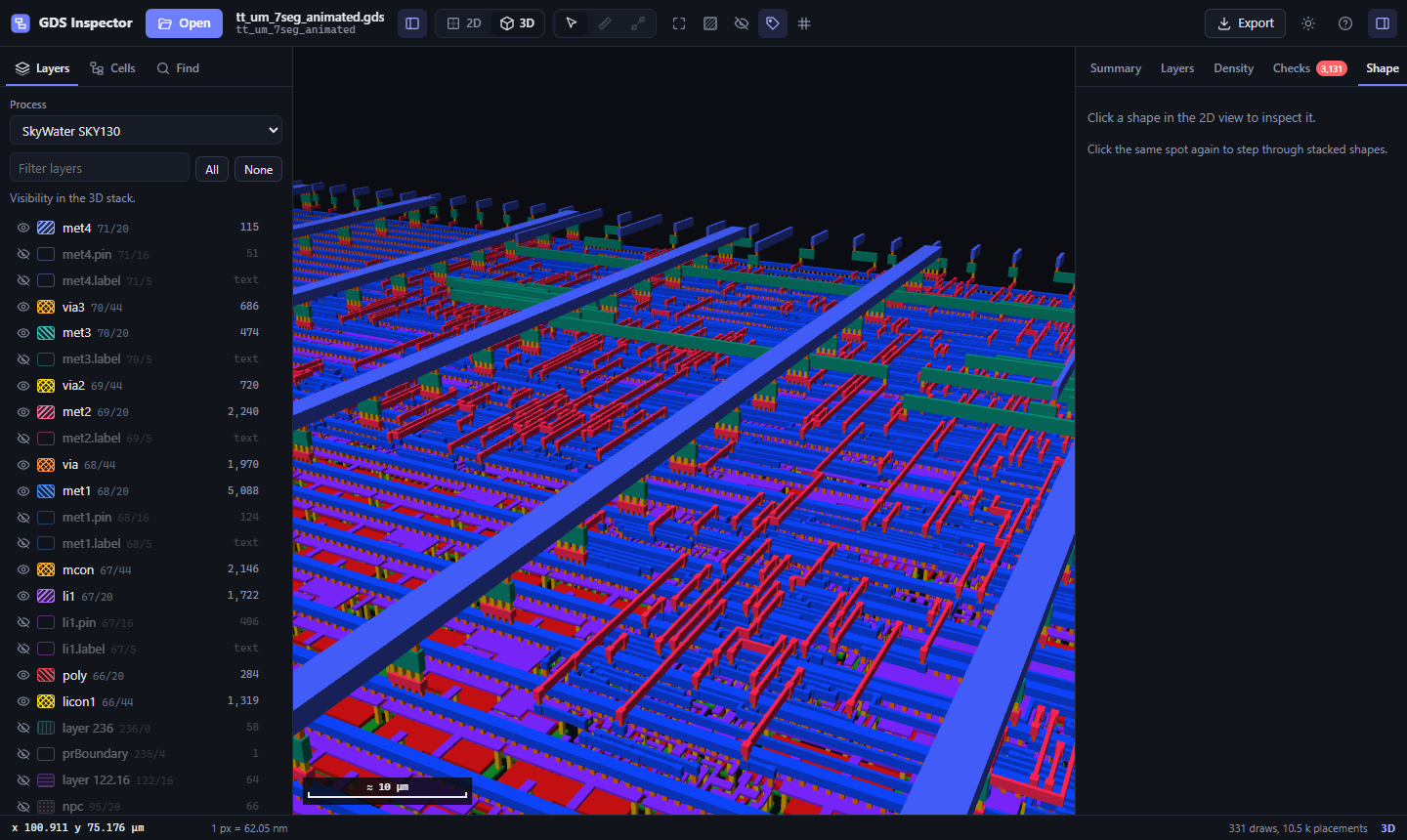Click the met1 color swatch
The height and width of the screenshot is (840, 1407).
(46, 491)
